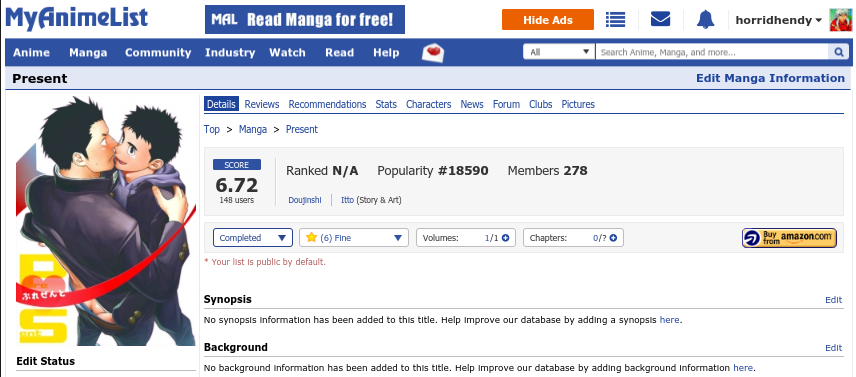This screenshot has height=377, width=856.
Task: Open the list icon in the header
Action: click(615, 20)
